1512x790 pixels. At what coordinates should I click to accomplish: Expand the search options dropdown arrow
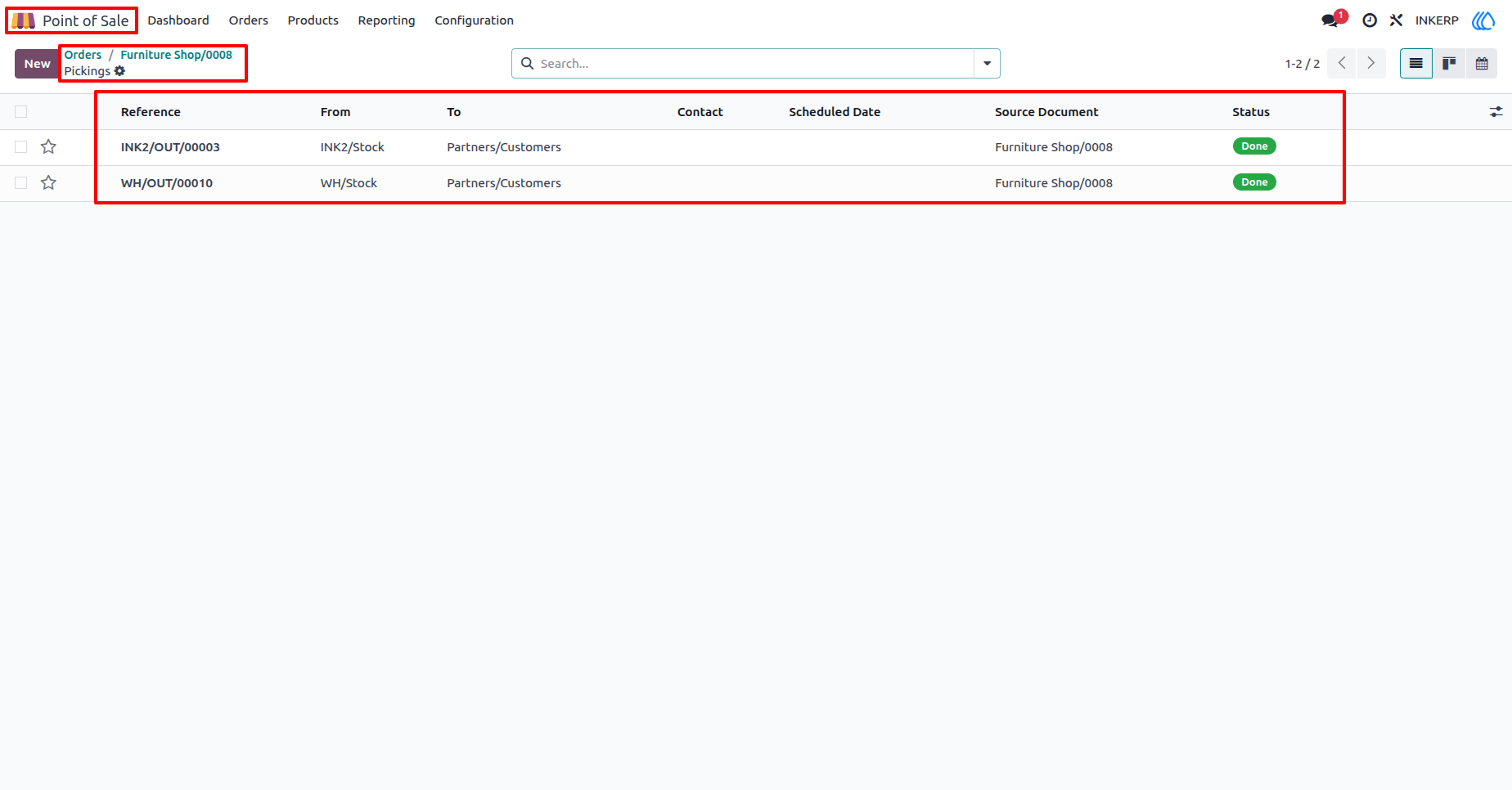pyautogui.click(x=987, y=64)
